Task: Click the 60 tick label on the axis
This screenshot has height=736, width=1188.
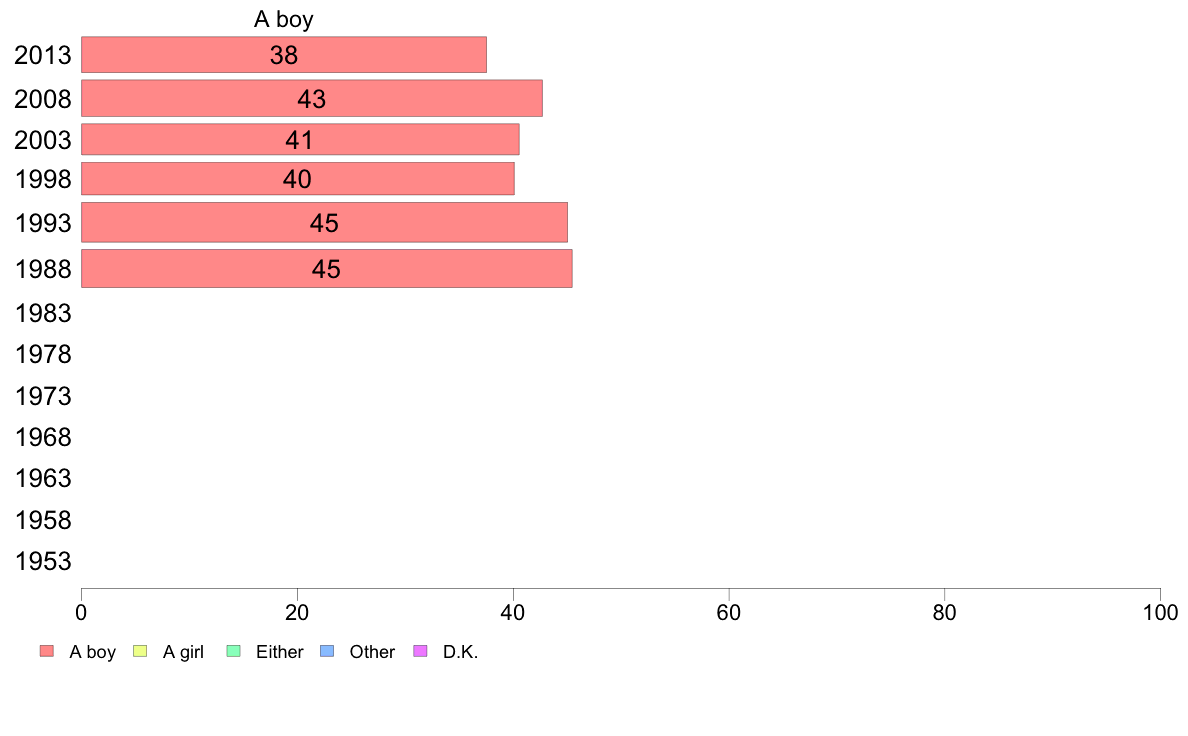Action: pyautogui.click(x=729, y=611)
